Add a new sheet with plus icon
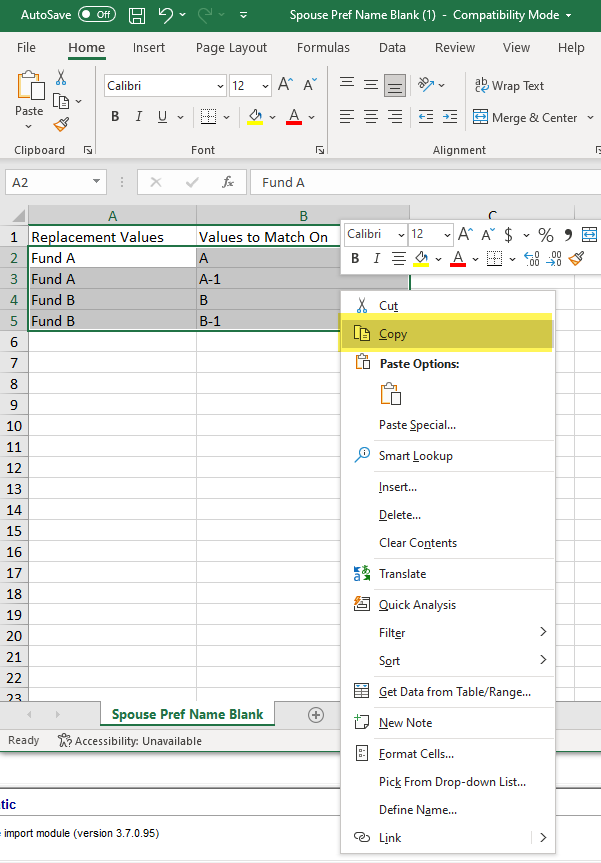The width and height of the screenshot is (601, 863). (x=316, y=714)
